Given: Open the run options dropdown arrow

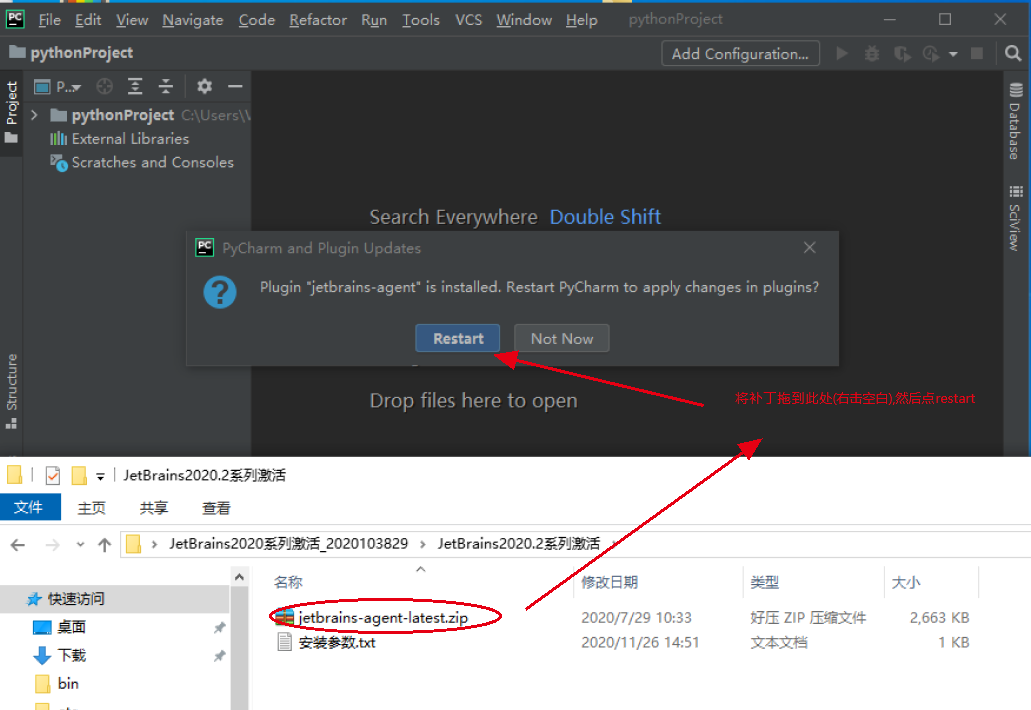Looking at the screenshot, I should click(x=953, y=54).
